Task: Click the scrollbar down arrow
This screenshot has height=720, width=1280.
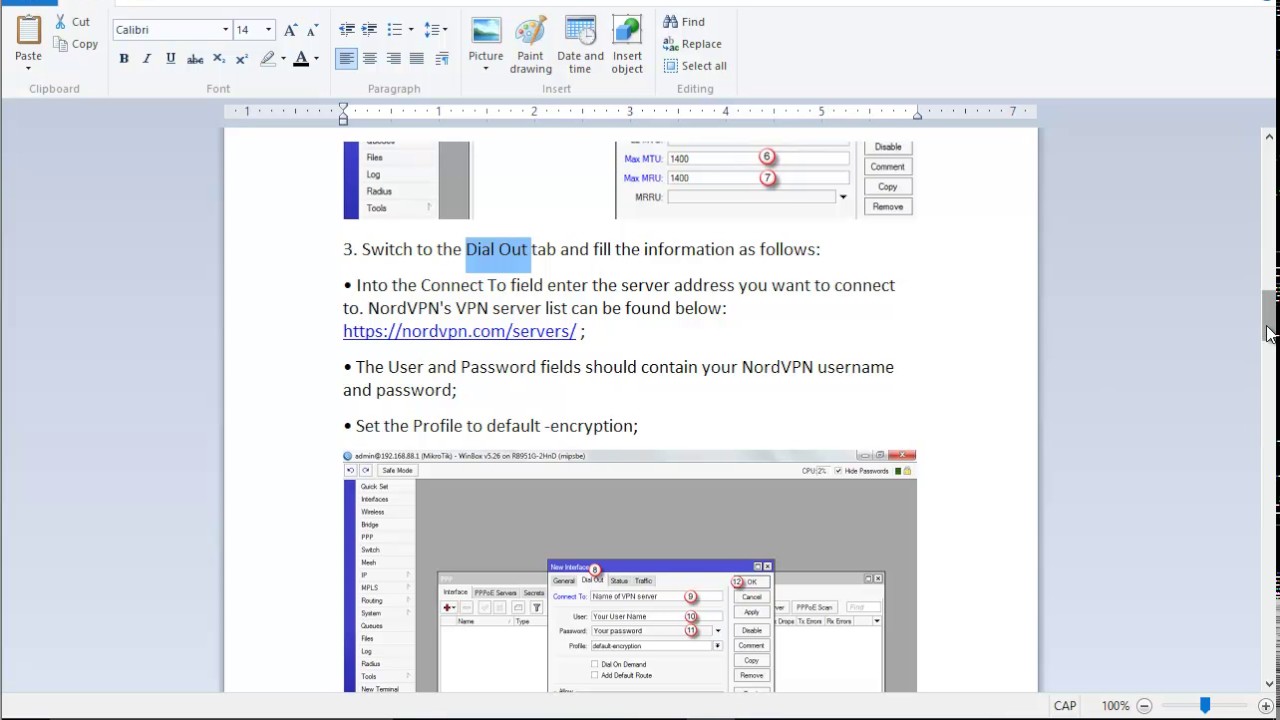Action: point(1269,684)
